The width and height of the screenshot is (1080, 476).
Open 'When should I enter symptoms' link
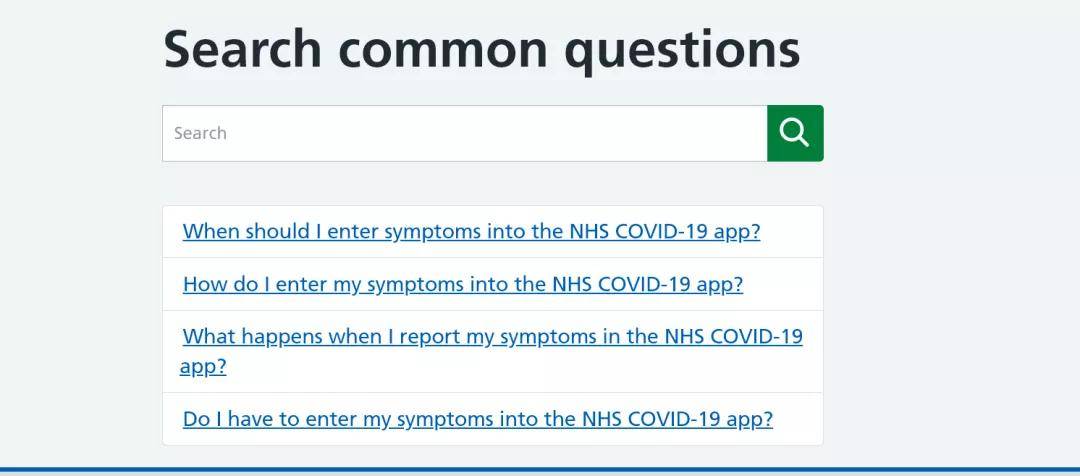471,231
